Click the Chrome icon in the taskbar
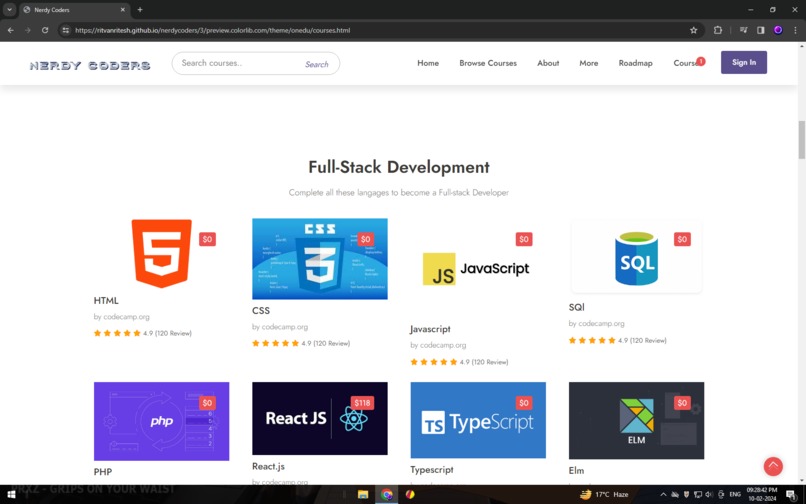This screenshot has width=806, height=504. tap(387, 495)
